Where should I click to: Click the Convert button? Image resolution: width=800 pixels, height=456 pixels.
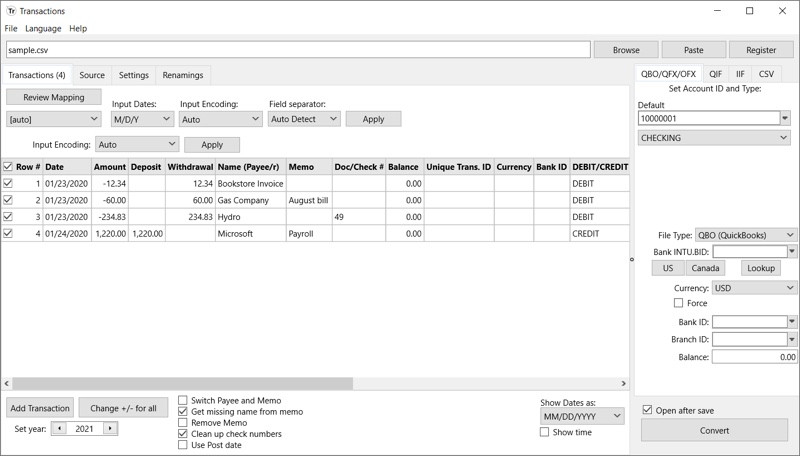point(714,430)
